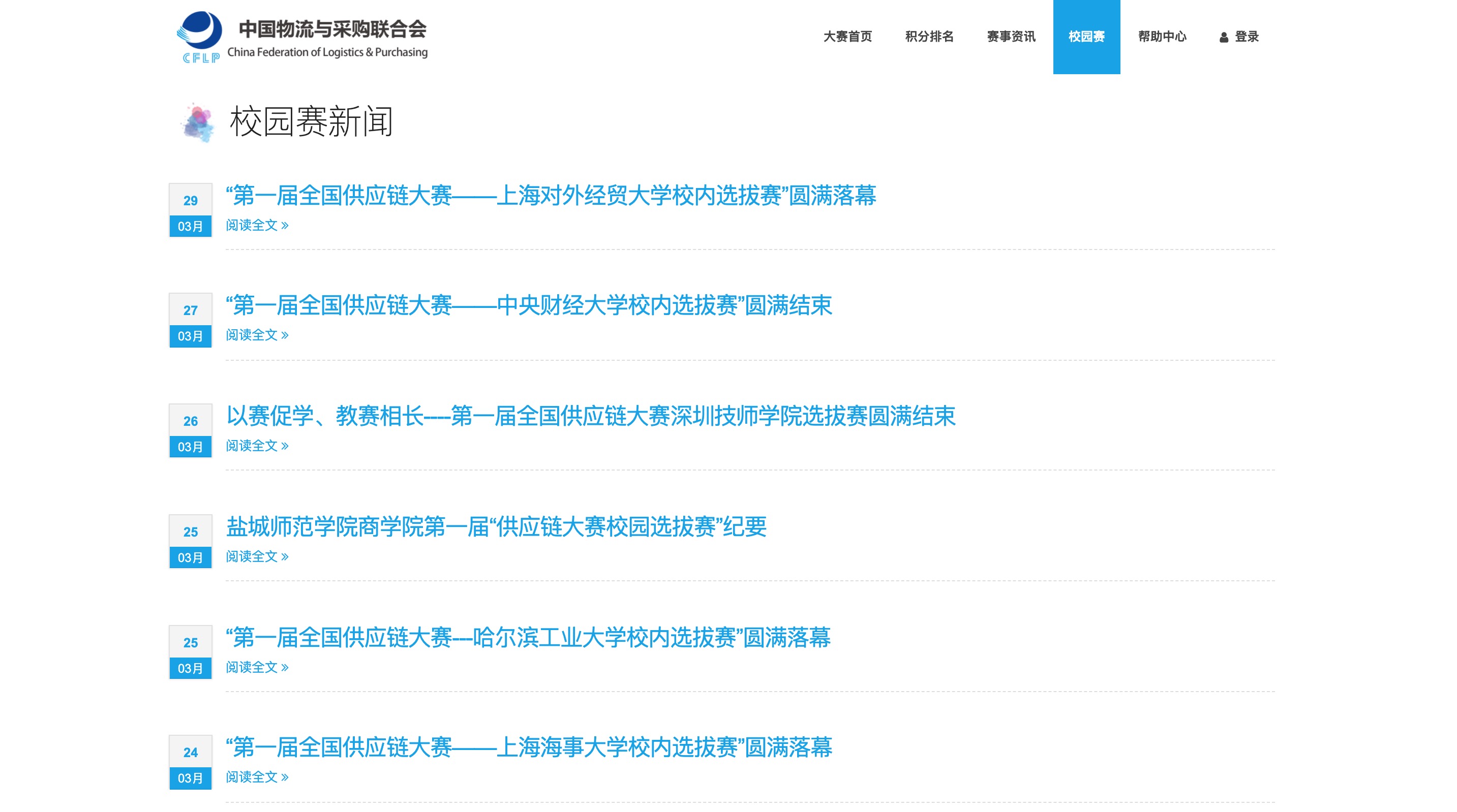The image size is (1457, 812).
Task: Click 阅读全文 under 盐城师范学院 article
Action: coord(257,556)
